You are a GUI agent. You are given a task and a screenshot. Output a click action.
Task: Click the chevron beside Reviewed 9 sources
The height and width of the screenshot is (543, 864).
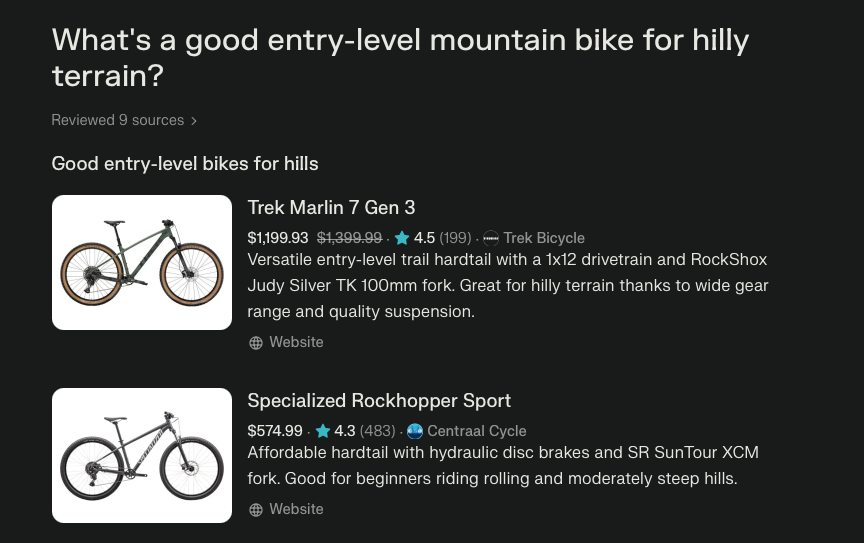click(x=194, y=121)
